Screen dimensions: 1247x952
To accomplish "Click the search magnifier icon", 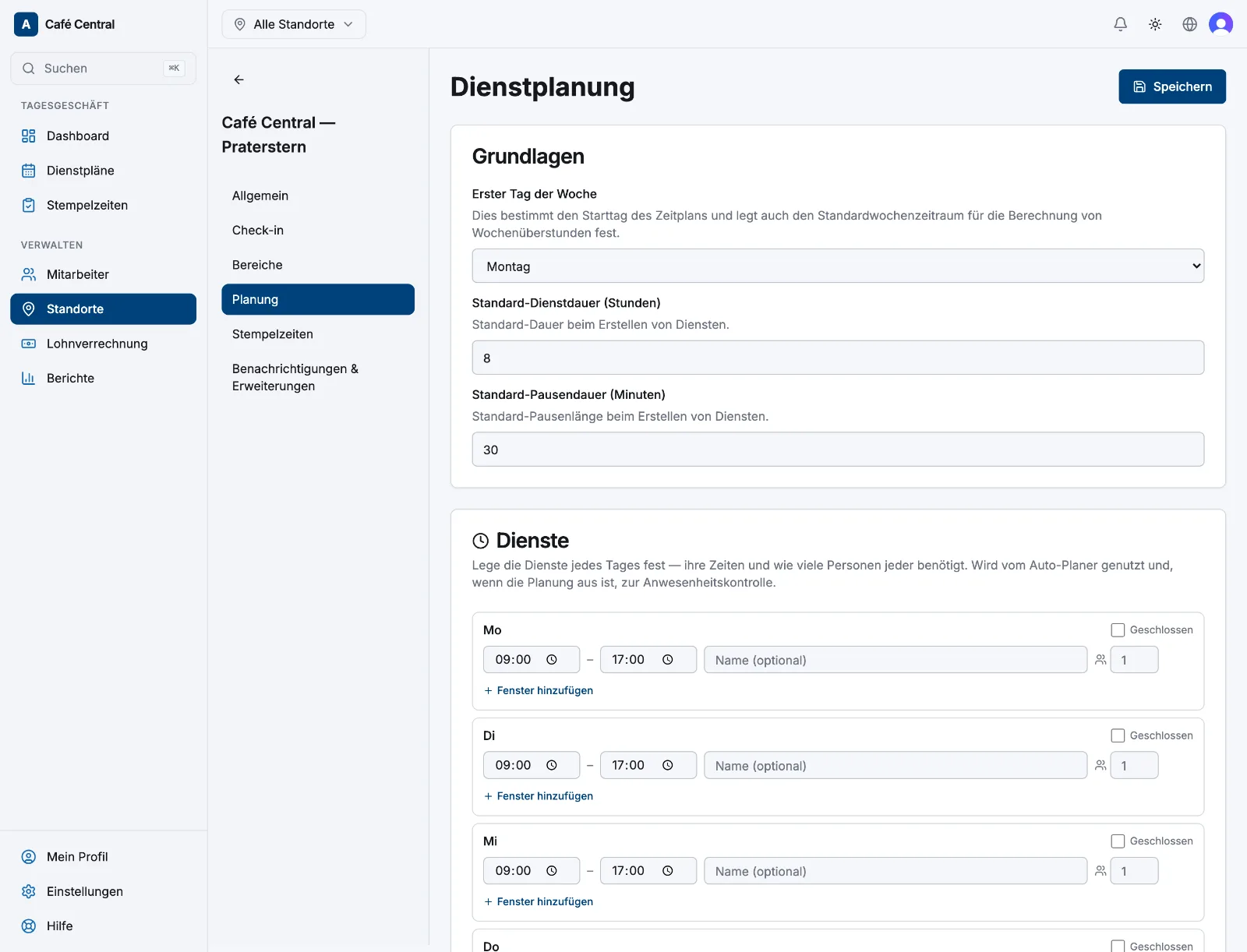I will 29,69.
